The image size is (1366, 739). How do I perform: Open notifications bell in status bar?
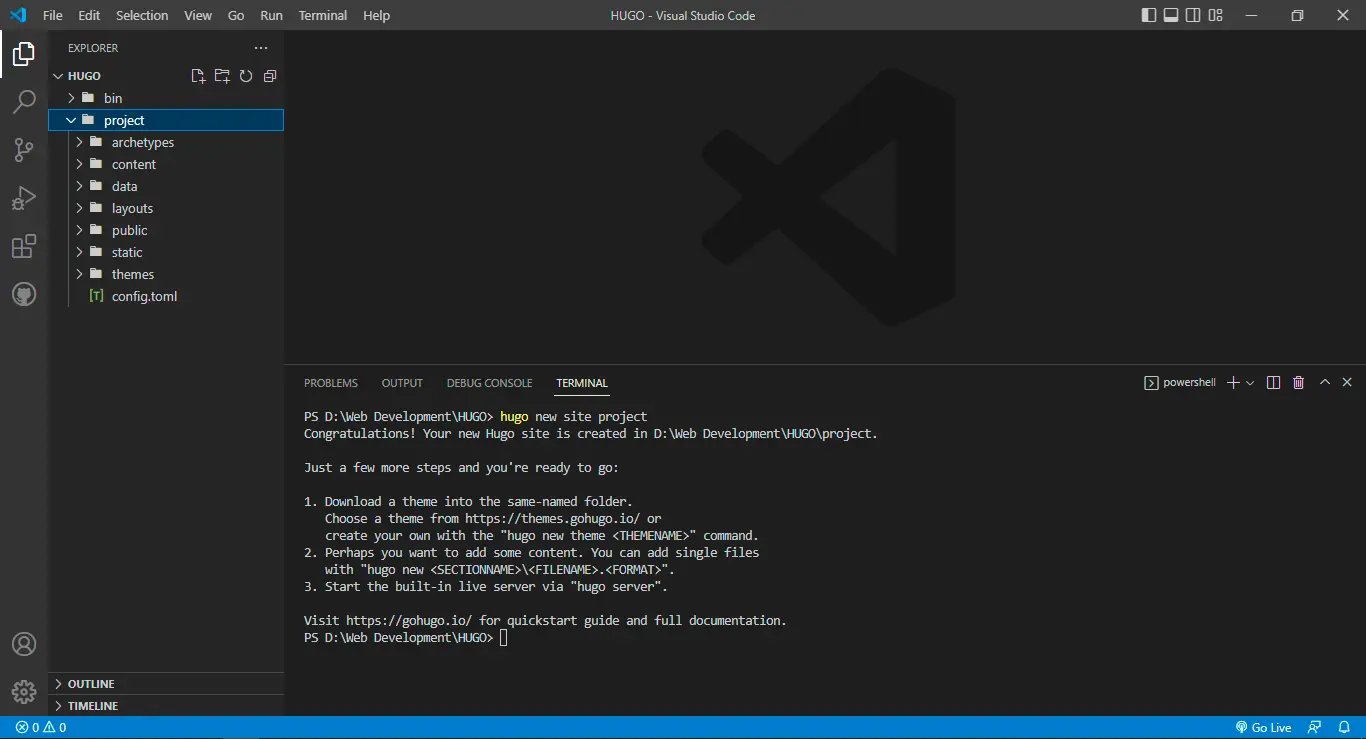pos(1345,728)
